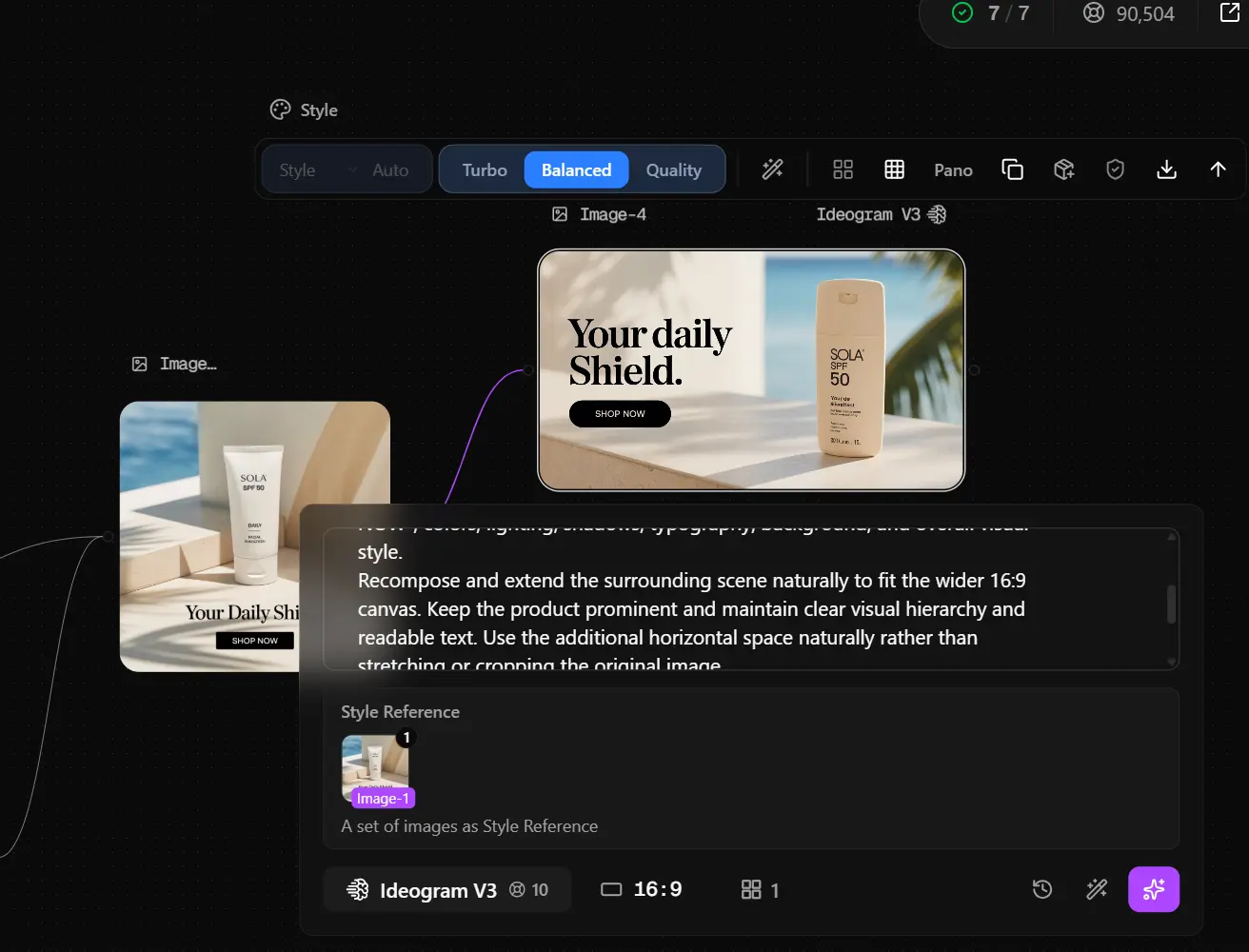Click SHOP NOW in the Image-4 preview
The image size is (1249, 952).
pyautogui.click(x=620, y=414)
